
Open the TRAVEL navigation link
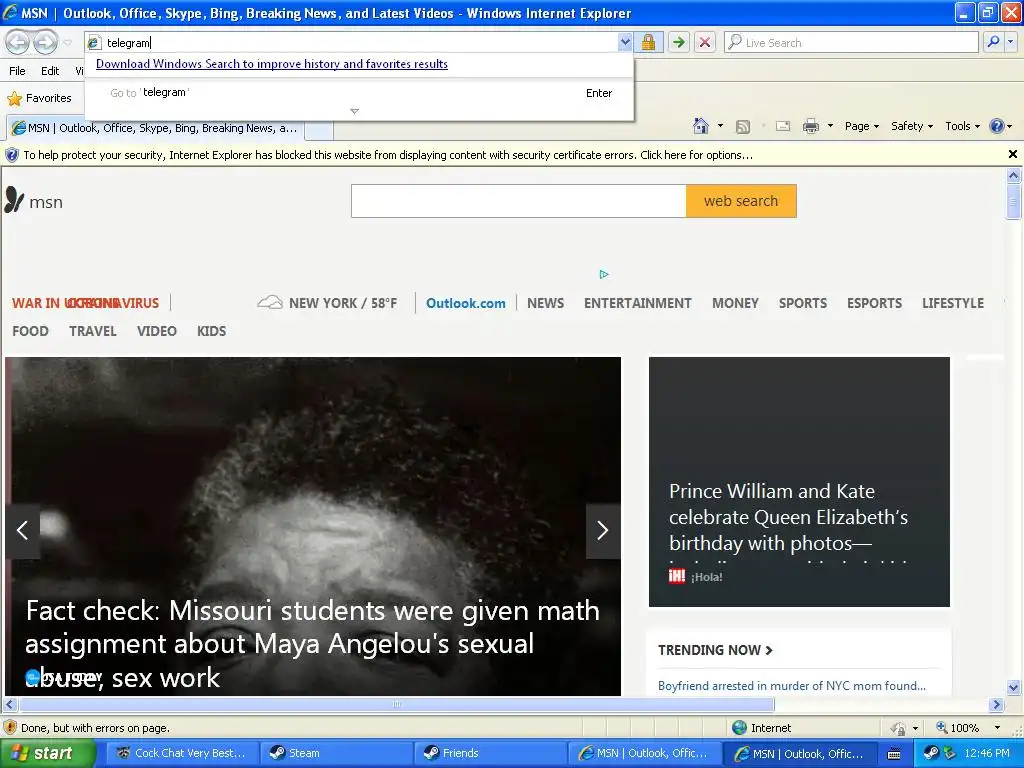(x=93, y=331)
